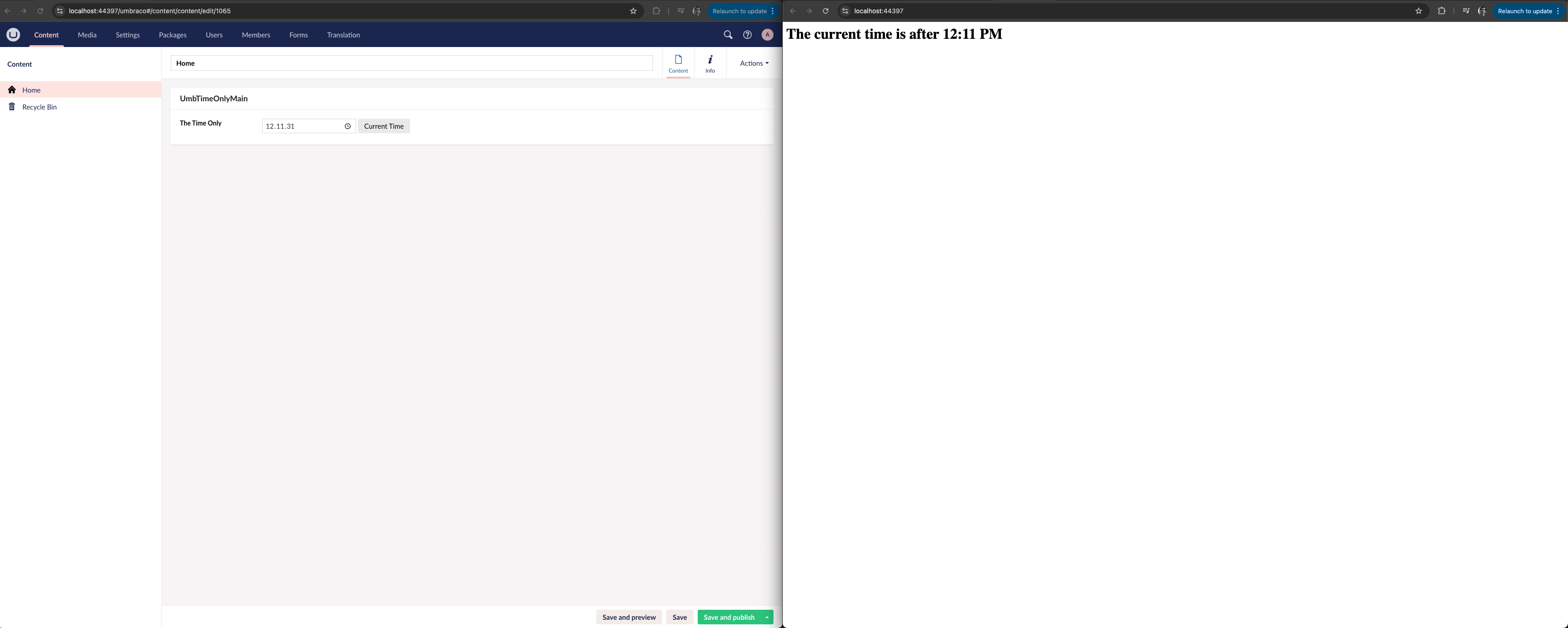Click the Home name input field
The image size is (1568, 628).
point(411,63)
